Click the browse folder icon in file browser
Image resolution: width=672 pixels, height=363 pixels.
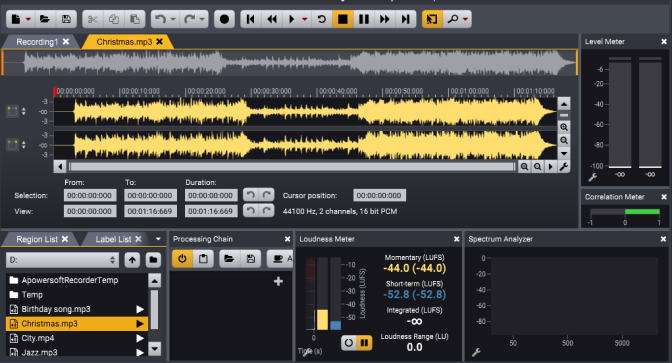[x=153, y=260]
